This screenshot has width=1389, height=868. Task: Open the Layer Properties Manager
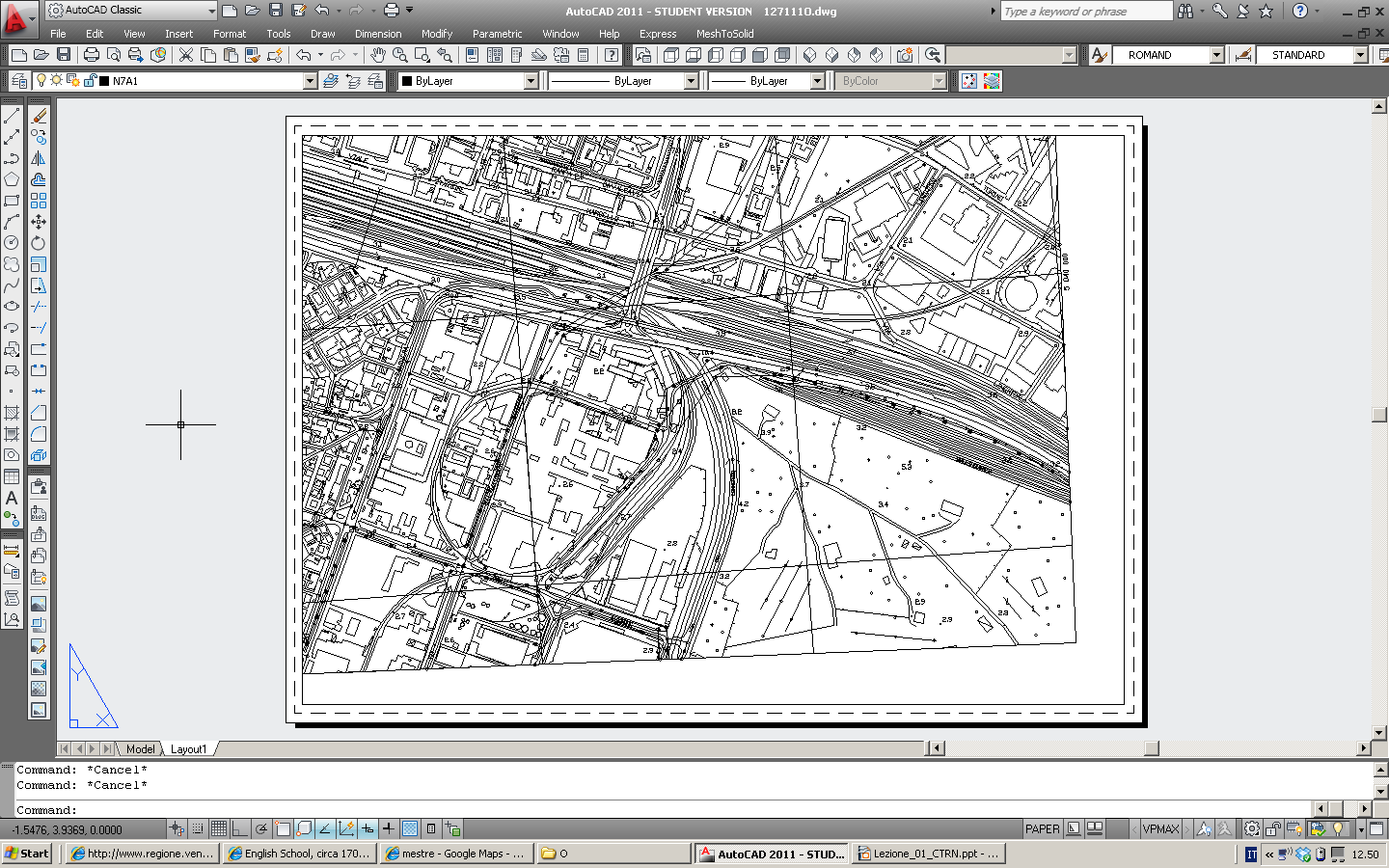[x=19, y=81]
